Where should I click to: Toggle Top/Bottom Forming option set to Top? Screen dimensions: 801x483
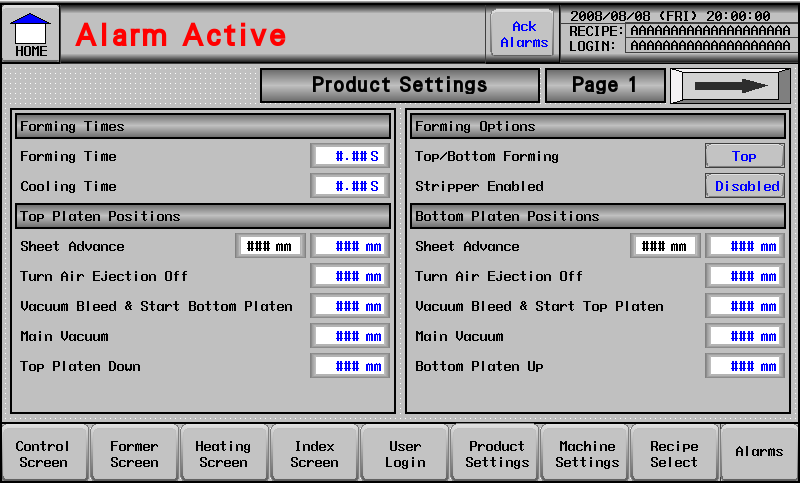coord(744,156)
